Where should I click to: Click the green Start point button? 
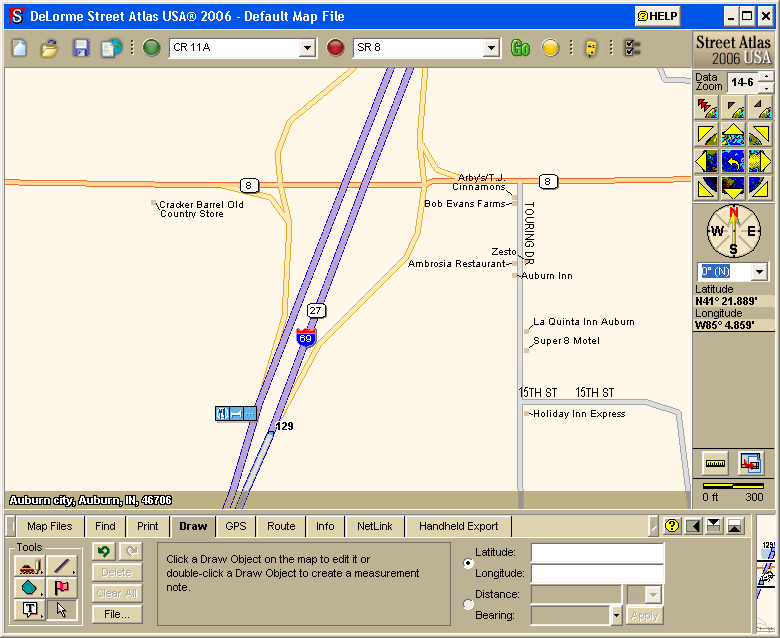pyautogui.click(x=152, y=48)
